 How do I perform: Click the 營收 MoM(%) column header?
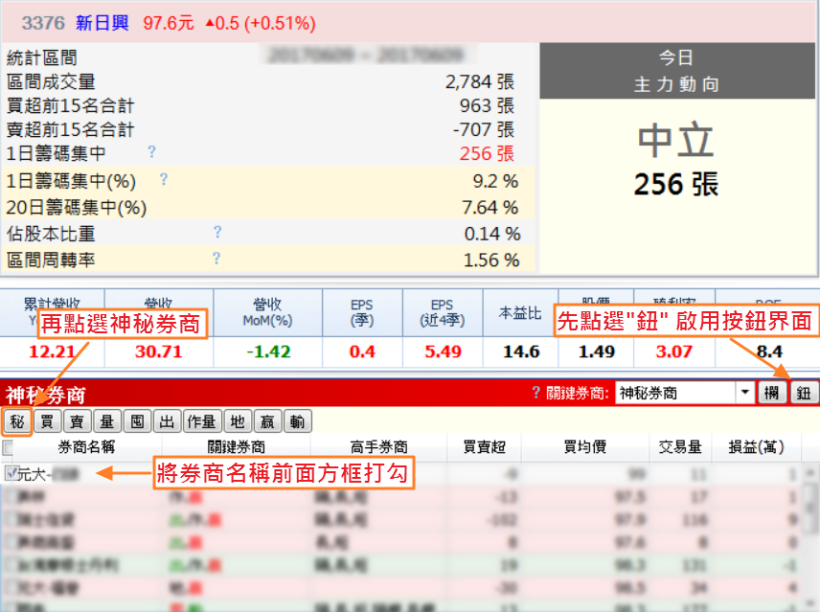pyautogui.click(x=268, y=312)
